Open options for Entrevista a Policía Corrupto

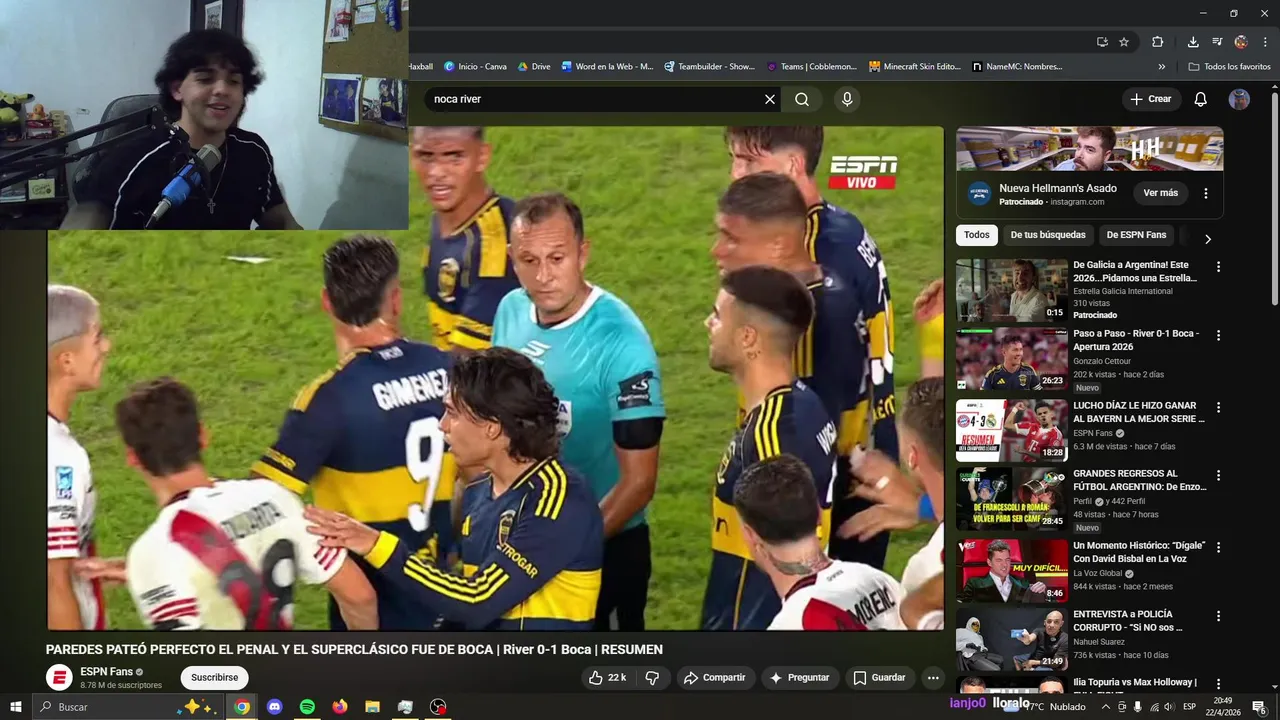(x=1218, y=616)
